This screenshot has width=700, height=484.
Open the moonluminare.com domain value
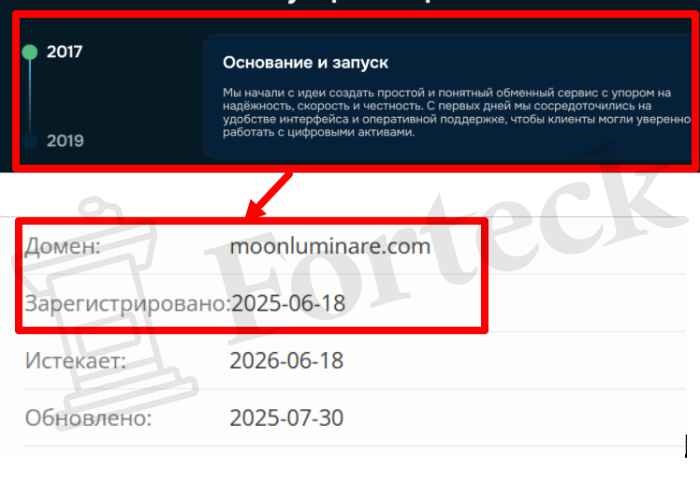[x=330, y=246]
